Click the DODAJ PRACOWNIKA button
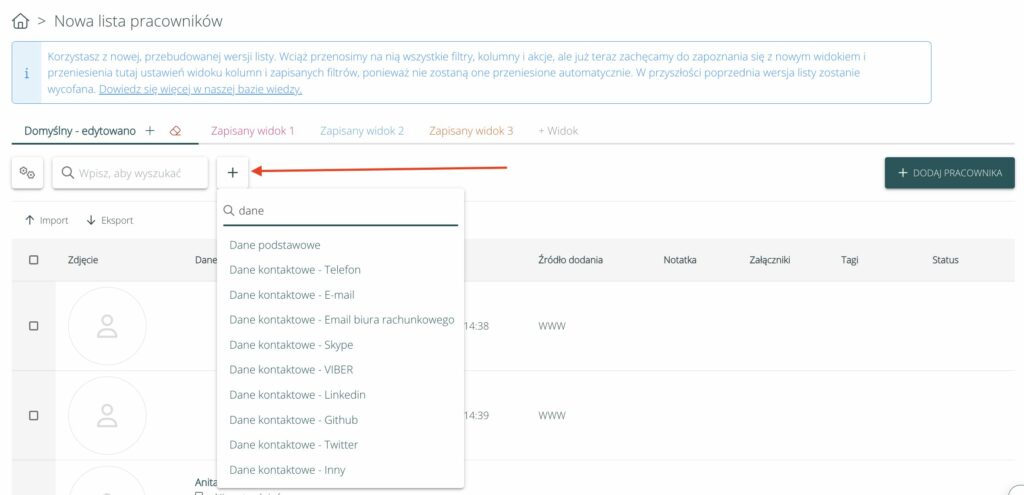Screen dimensions: 1024x495 [x=949, y=173]
